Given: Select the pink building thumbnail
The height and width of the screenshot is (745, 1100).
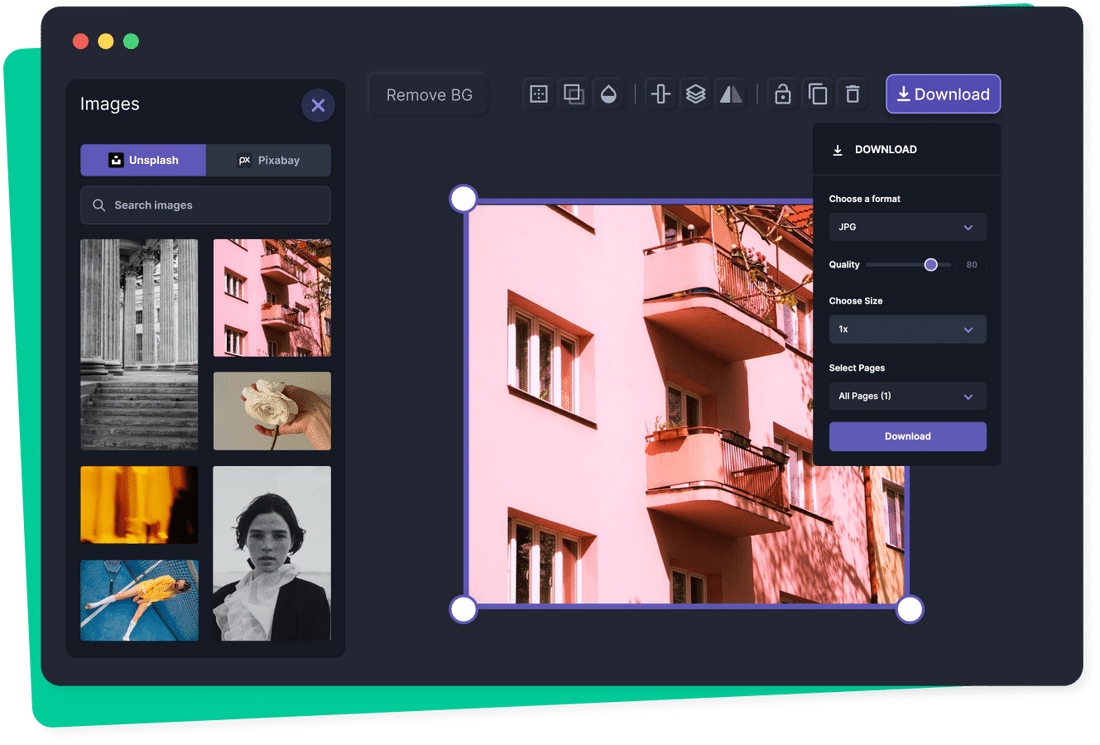Looking at the screenshot, I should (x=271, y=297).
